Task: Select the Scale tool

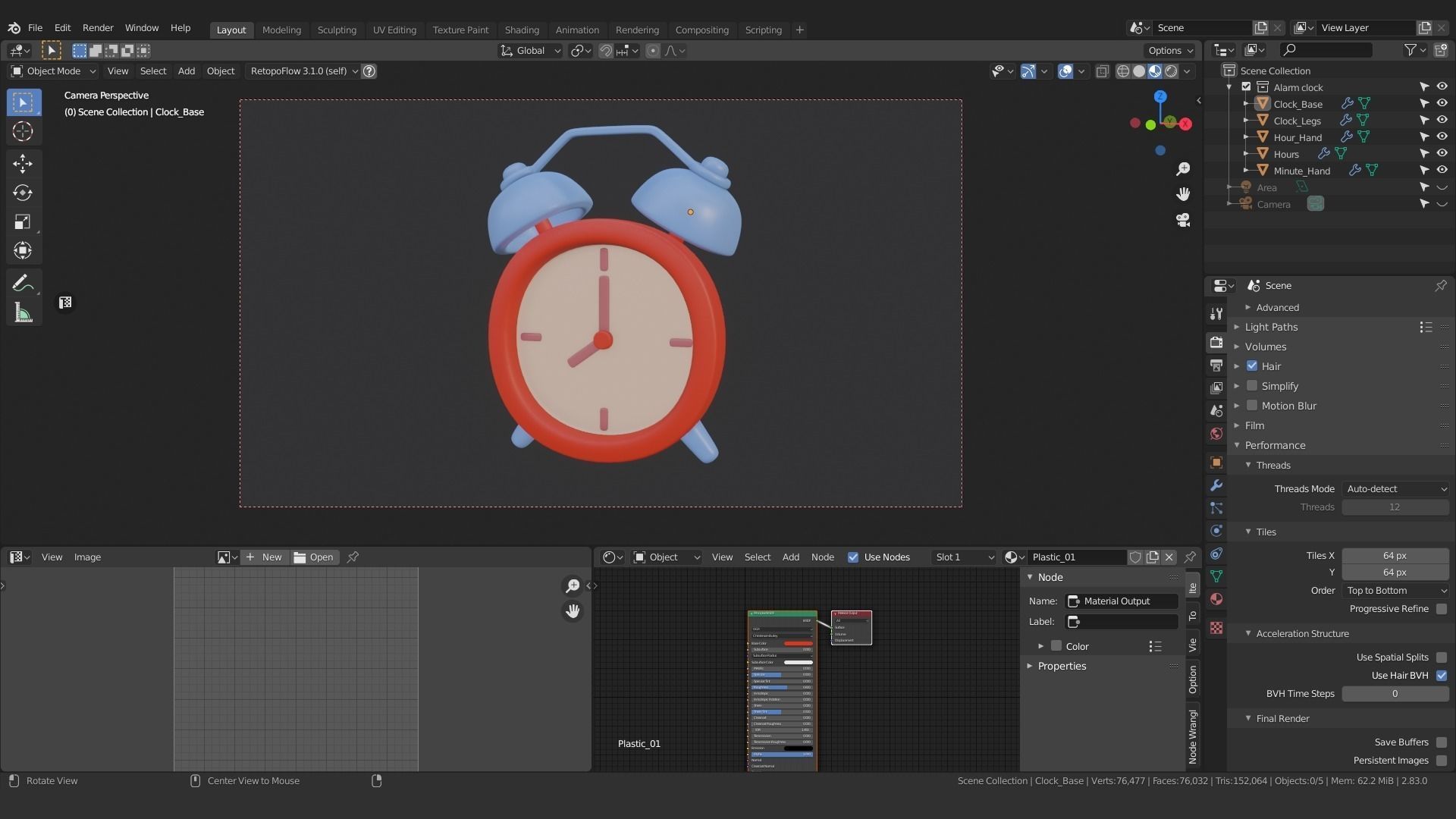Action: click(23, 222)
